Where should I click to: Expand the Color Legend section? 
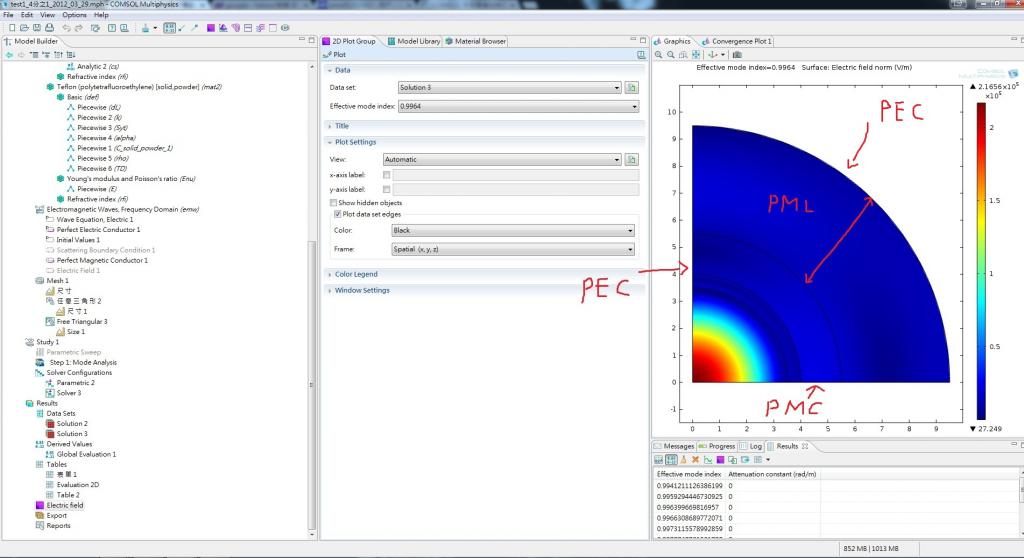pos(355,274)
